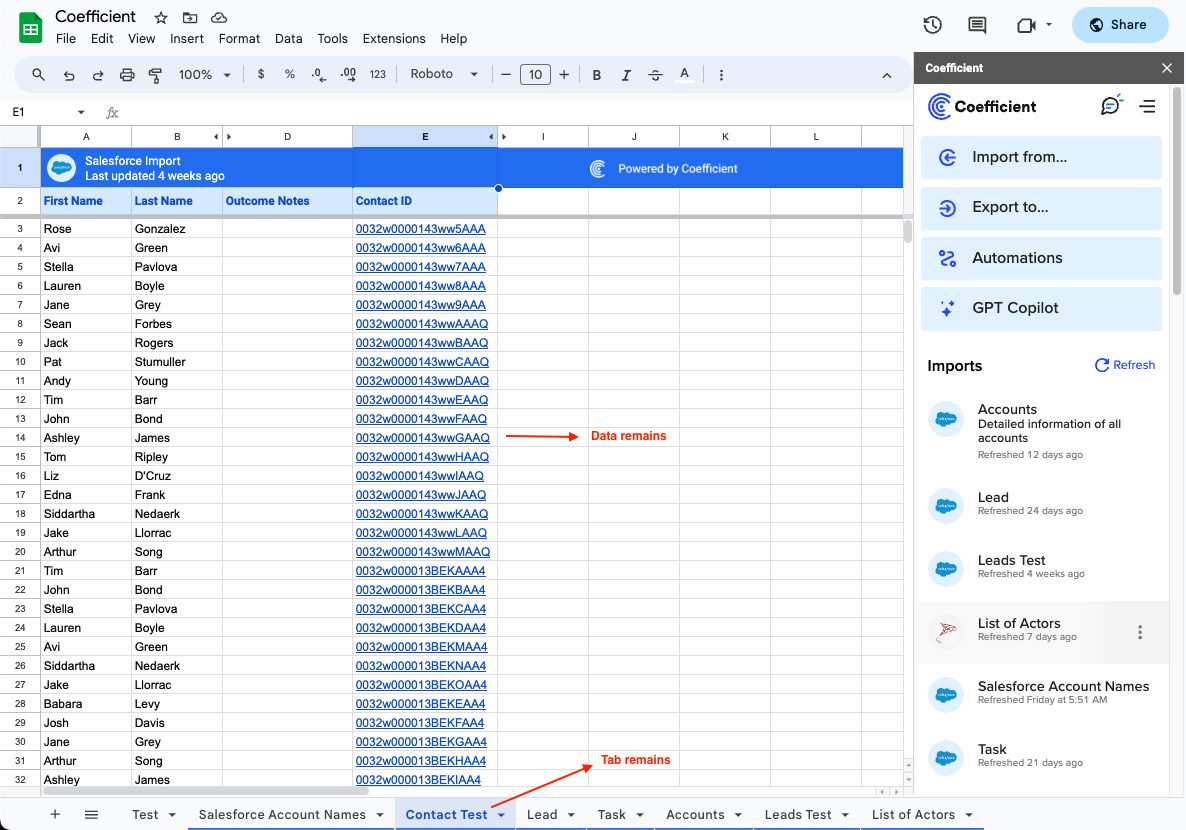The height and width of the screenshot is (830, 1186).
Task: Collapse the menus with the caret icon
Action: pos(886,75)
